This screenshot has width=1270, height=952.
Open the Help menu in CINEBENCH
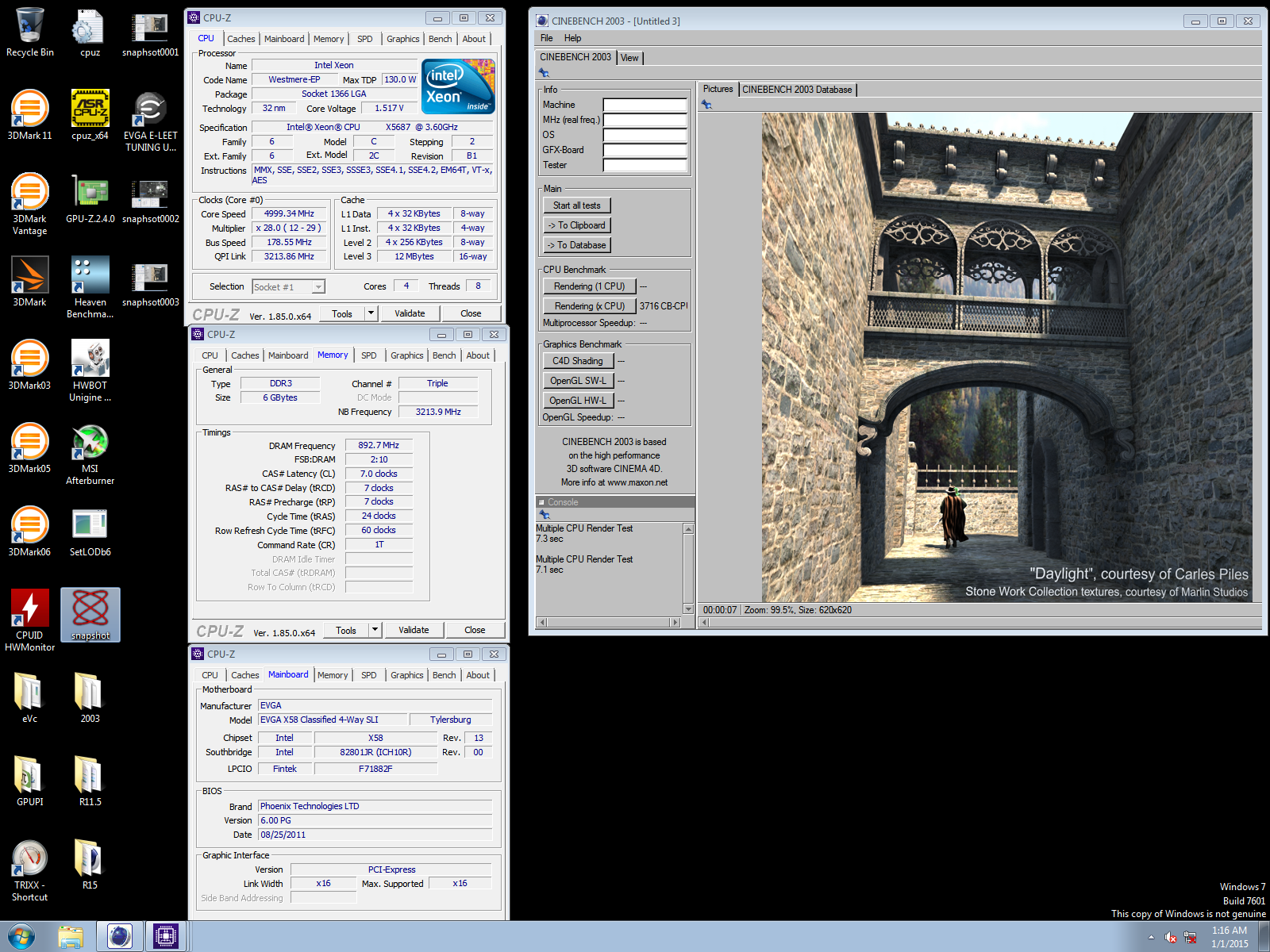tap(573, 38)
